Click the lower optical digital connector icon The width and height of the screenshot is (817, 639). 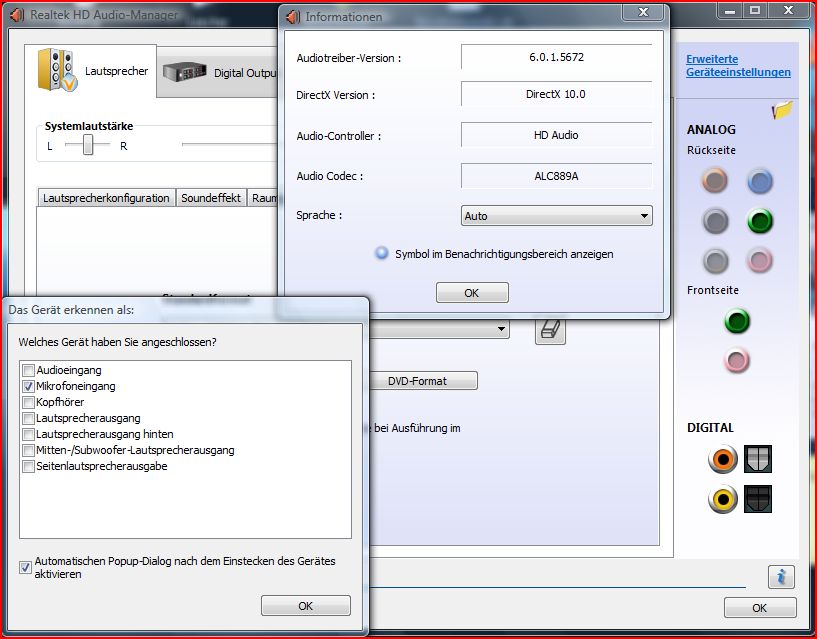pyautogui.click(x=758, y=499)
